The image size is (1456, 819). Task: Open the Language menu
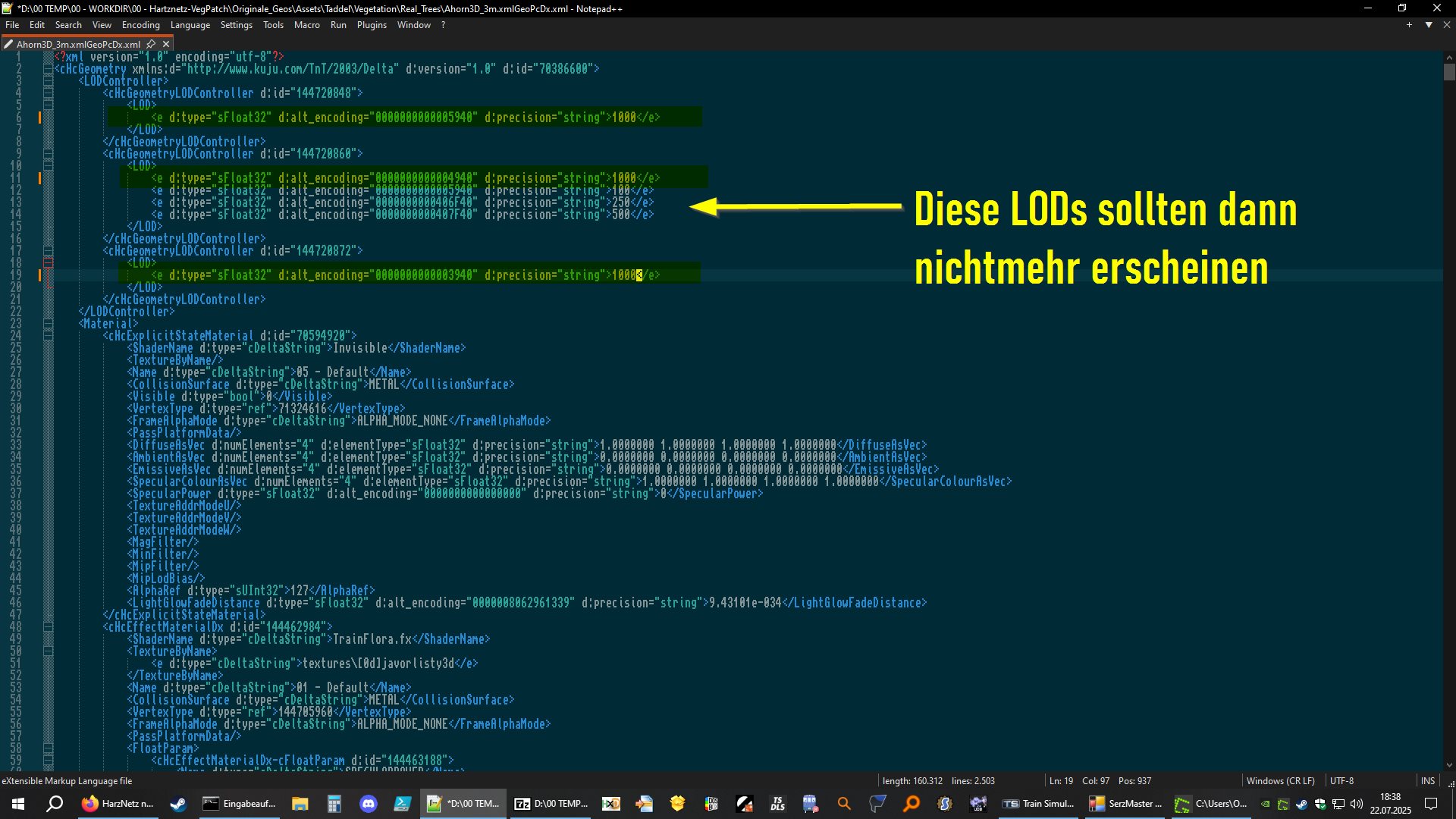(x=190, y=25)
